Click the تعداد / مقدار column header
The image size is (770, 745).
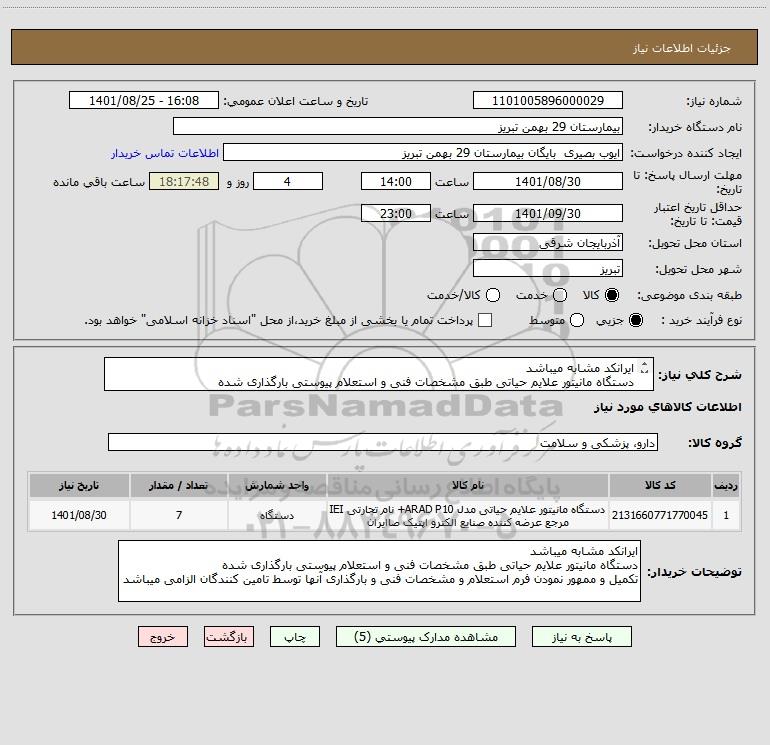[x=179, y=485]
